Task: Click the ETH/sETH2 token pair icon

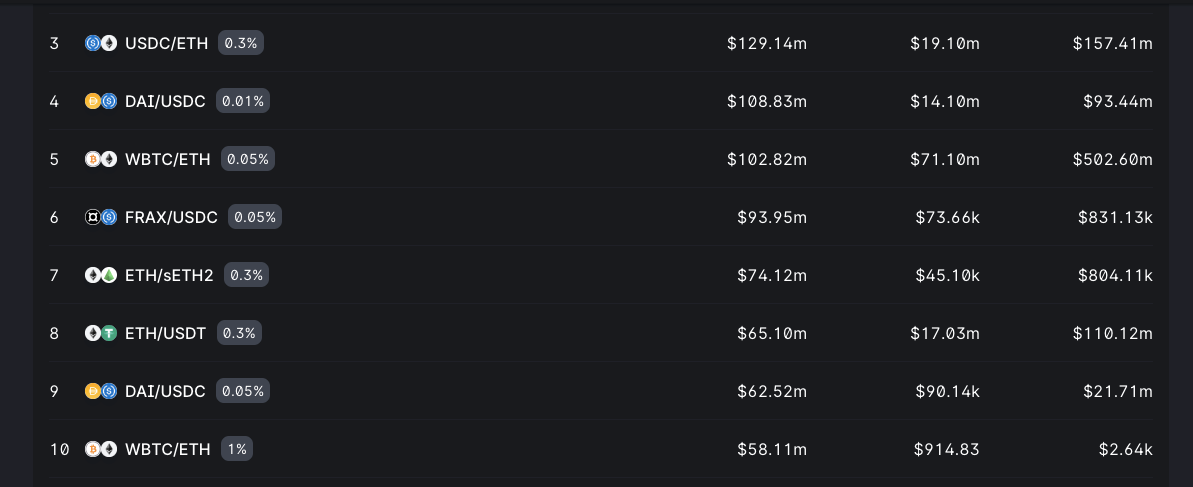Action: pyautogui.click(x=101, y=275)
